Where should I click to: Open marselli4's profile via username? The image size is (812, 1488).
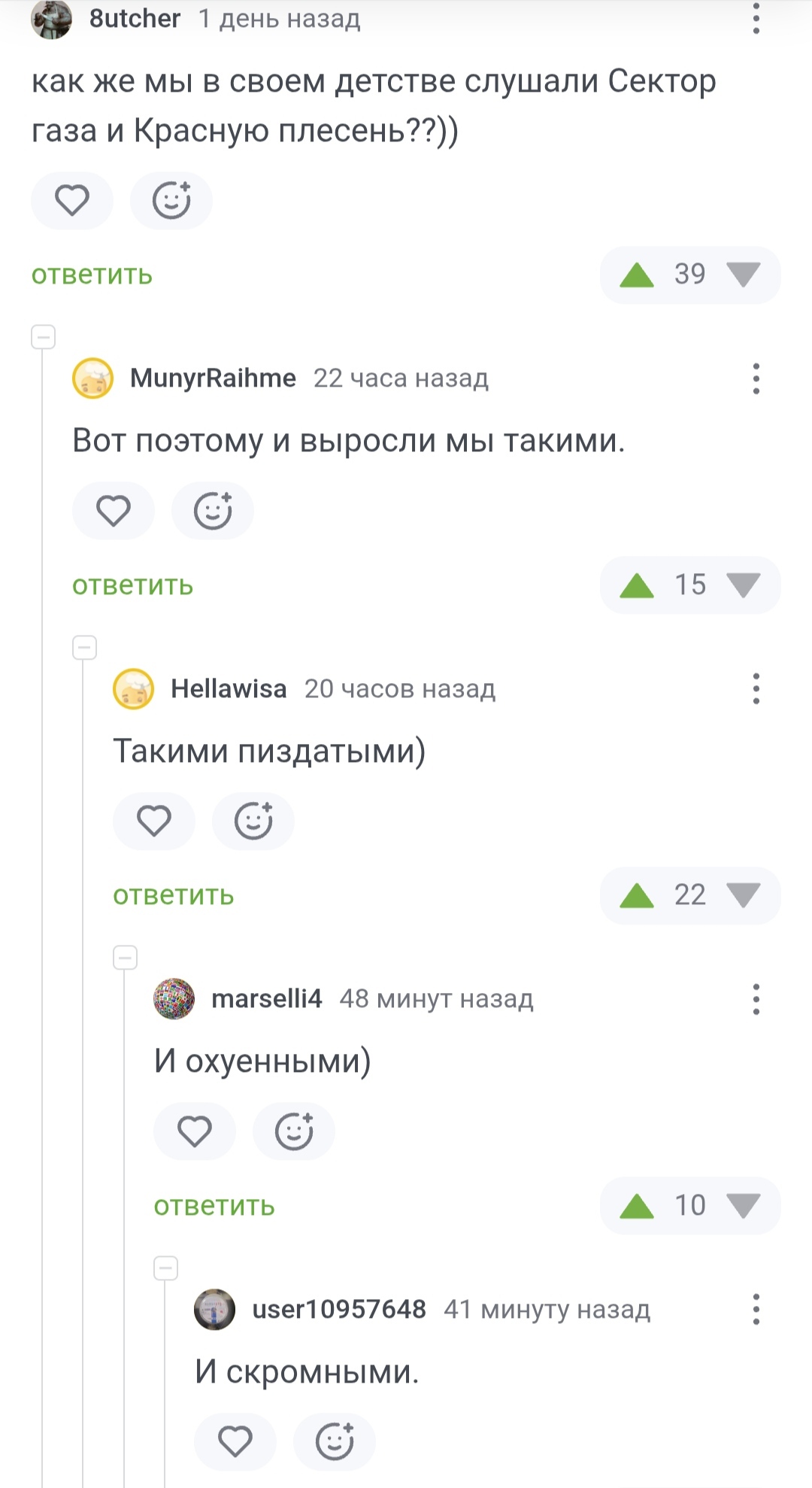tap(266, 999)
